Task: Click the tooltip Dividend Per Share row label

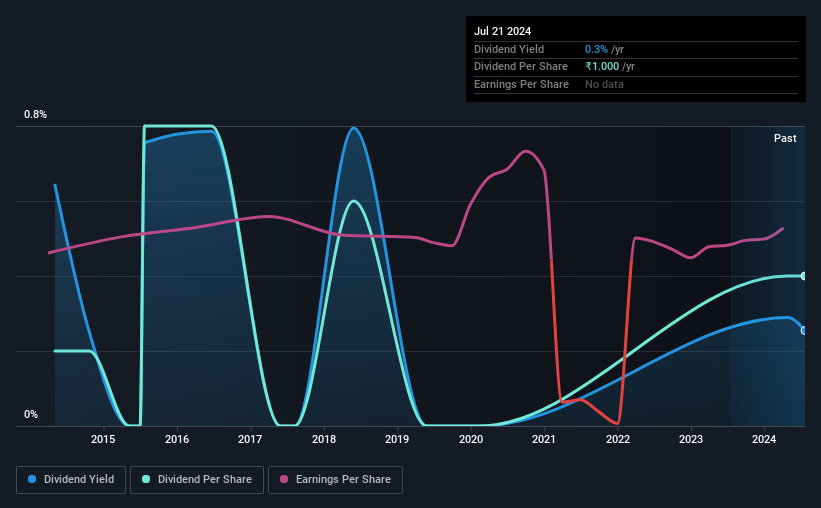Action: 521,67
